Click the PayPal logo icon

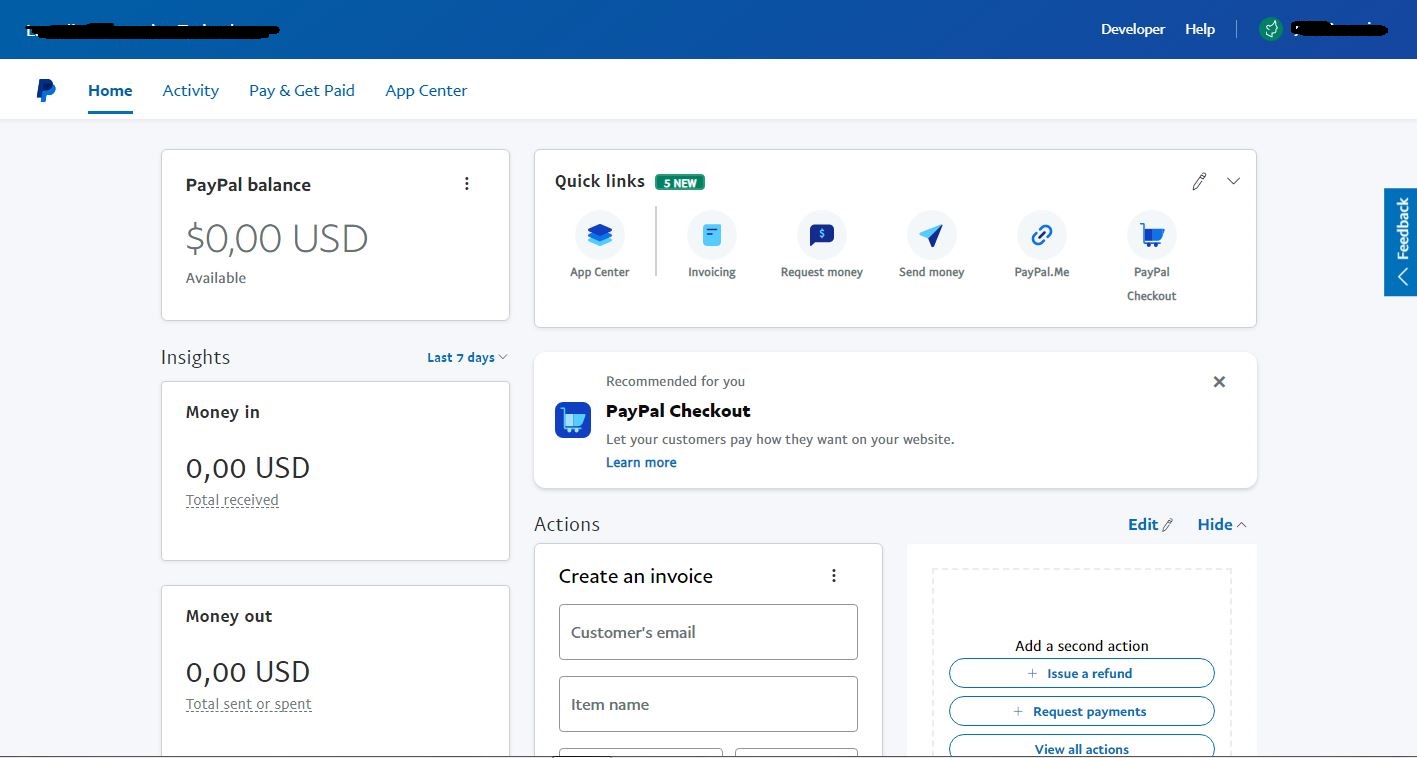46,90
